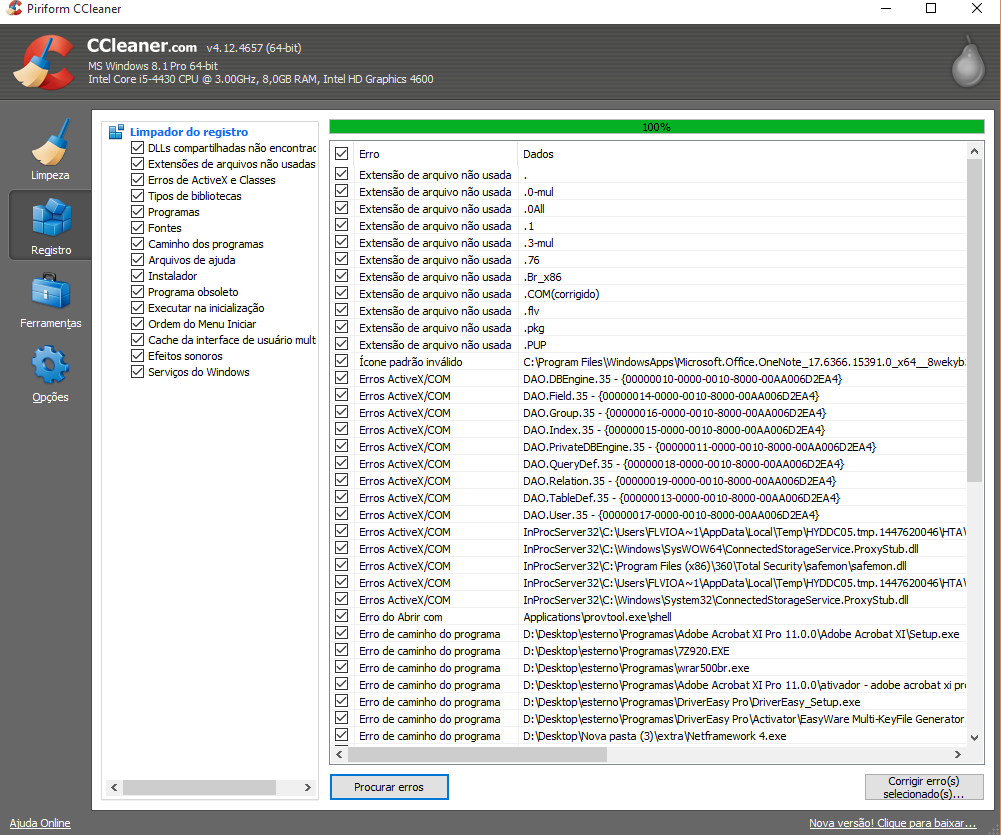The width and height of the screenshot is (1001, 835).
Task: Open the Registro registry section
Action: 51,225
